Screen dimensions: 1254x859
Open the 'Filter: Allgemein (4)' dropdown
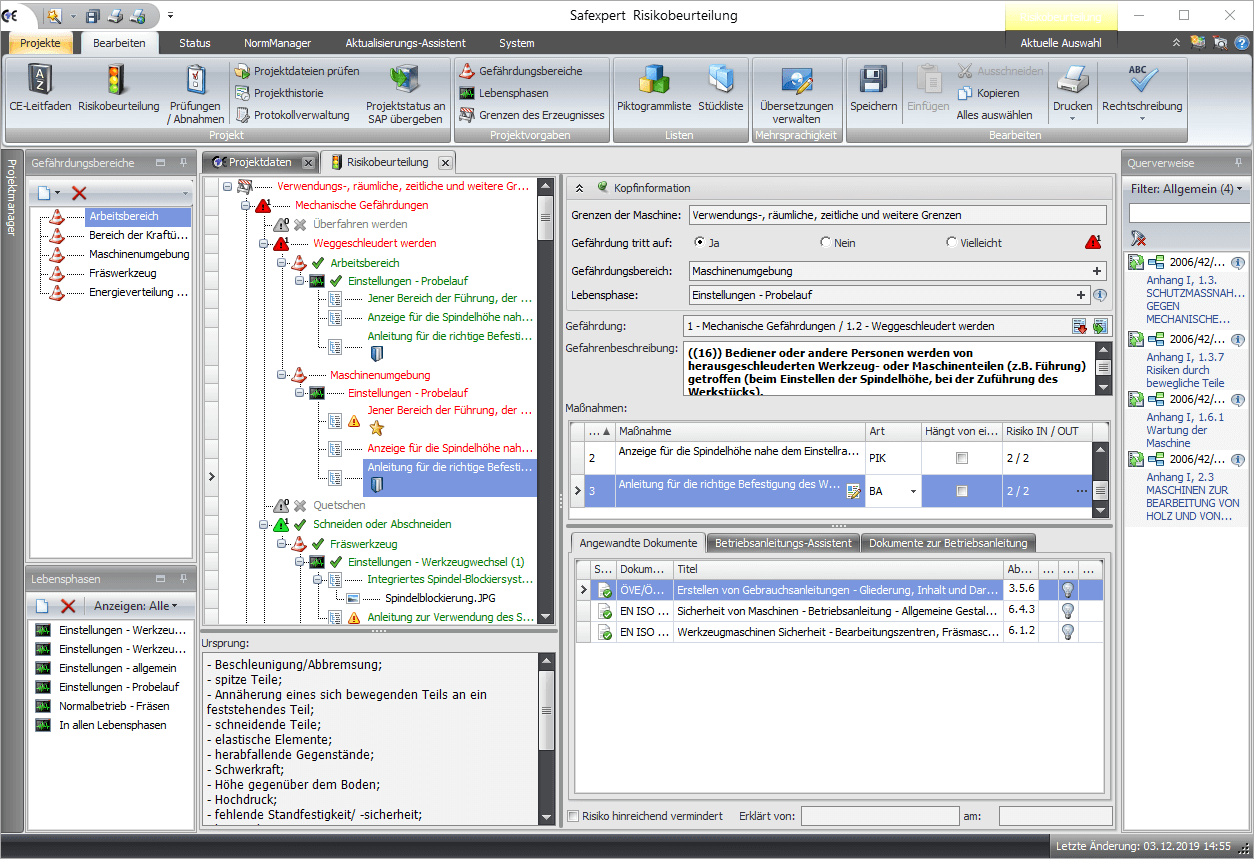(x=1186, y=189)
